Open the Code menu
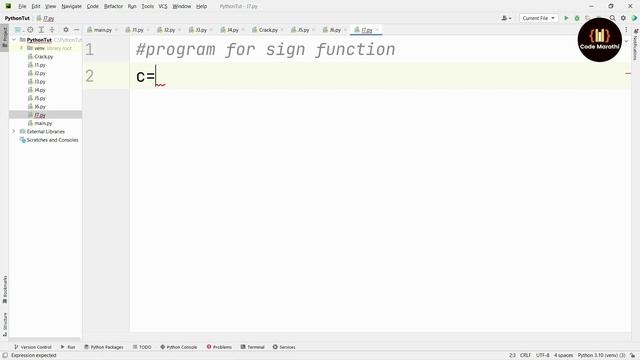This screenshot has height=360, width=640. [x=93, y=6]
